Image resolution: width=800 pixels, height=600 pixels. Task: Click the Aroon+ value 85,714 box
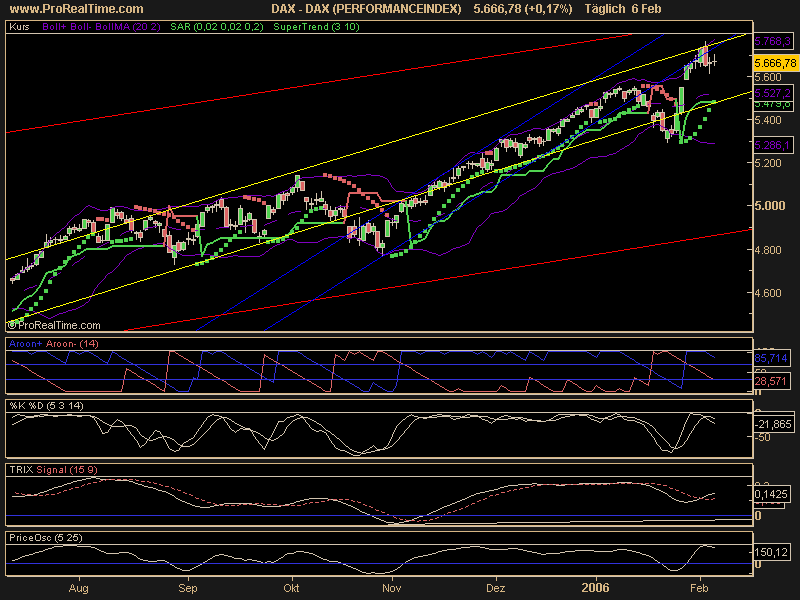click(x=771, y=358)
